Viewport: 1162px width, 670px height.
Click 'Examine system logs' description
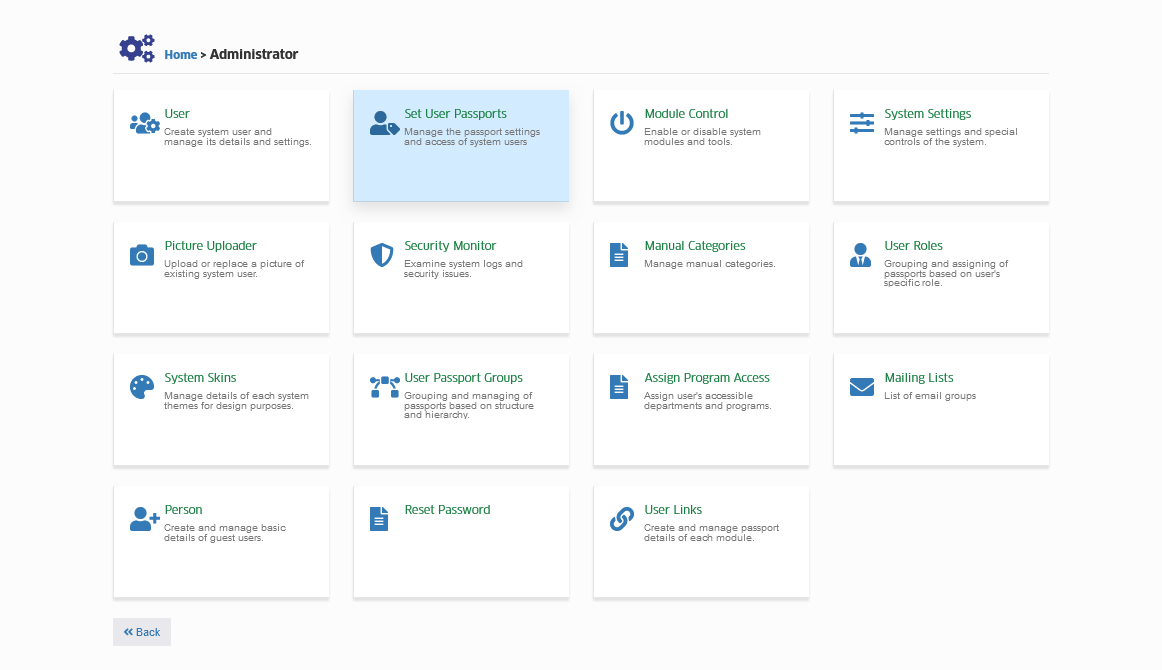[x=463, y=269]
